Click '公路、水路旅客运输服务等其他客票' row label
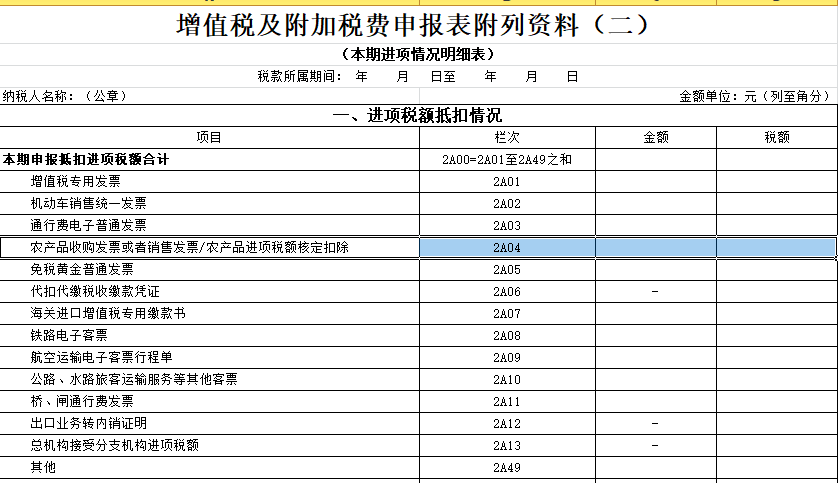 134,379
